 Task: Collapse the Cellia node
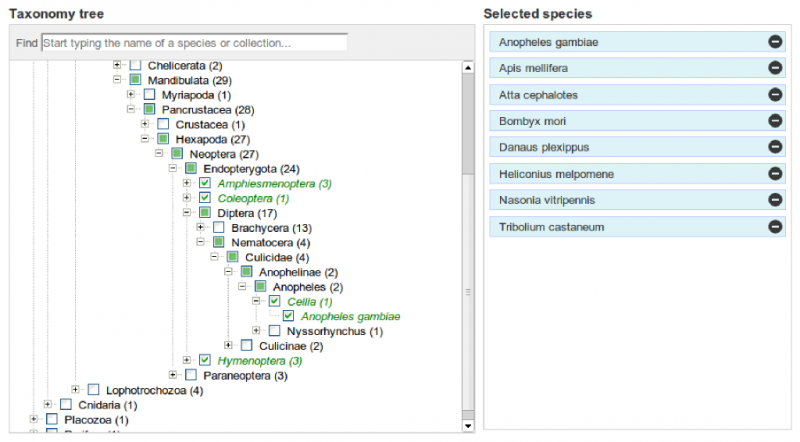click(x=256, y=301)
